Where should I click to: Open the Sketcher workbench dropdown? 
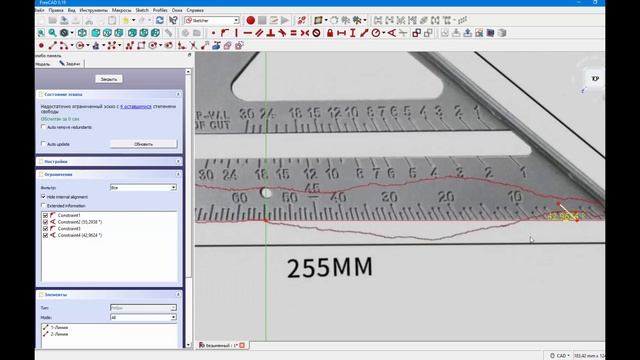tap(211, 20)
